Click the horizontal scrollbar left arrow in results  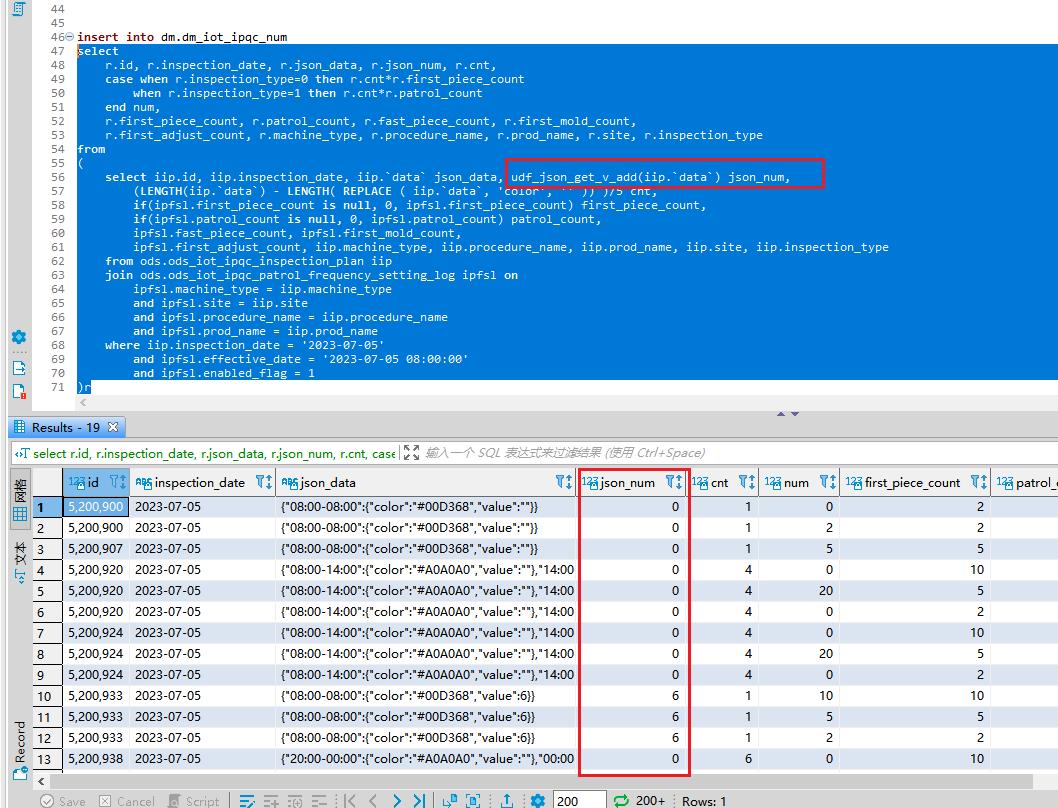(41, 780)
